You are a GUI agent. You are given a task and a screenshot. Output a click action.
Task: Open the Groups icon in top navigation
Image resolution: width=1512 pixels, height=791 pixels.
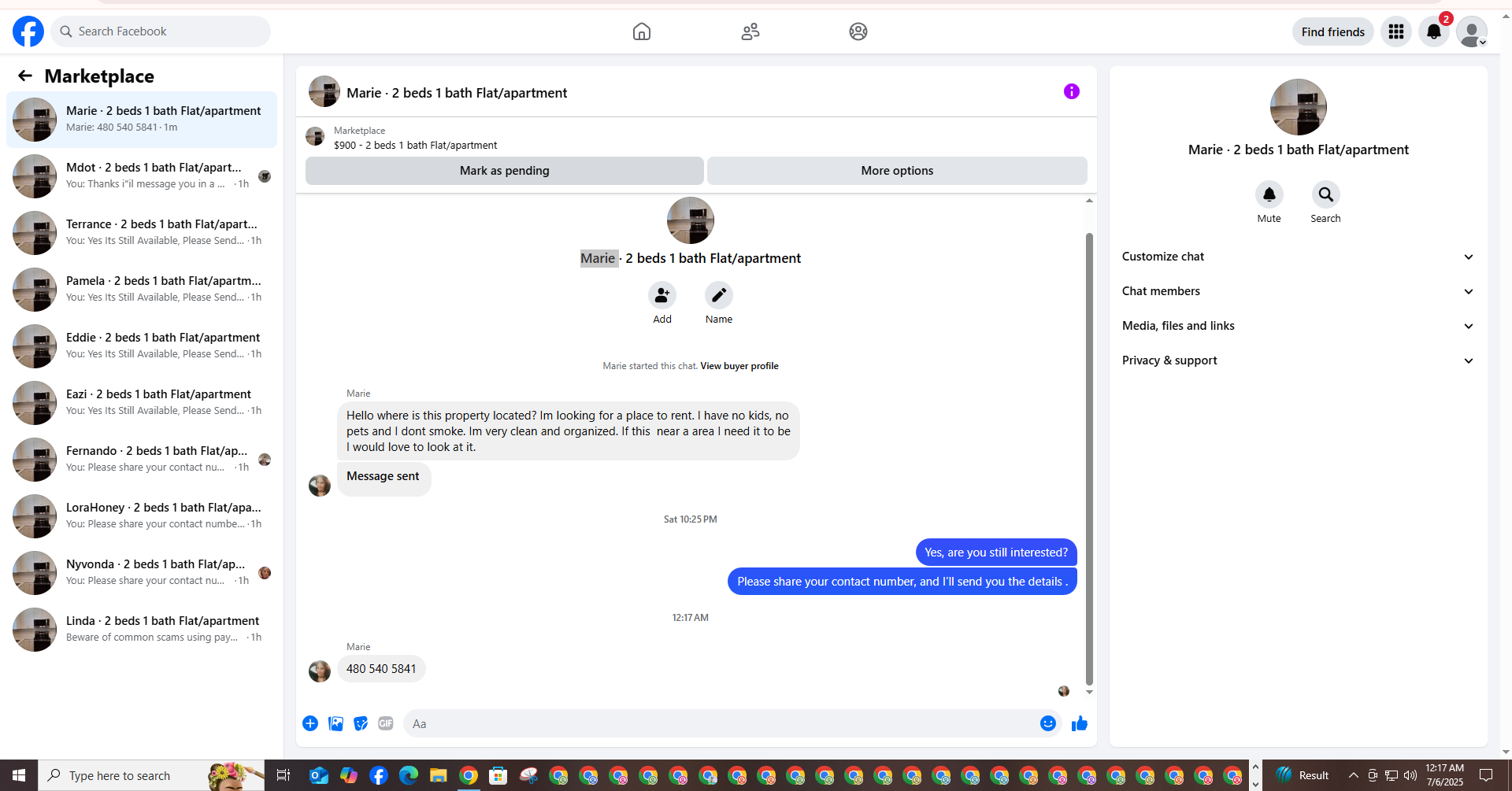point(858,31)
